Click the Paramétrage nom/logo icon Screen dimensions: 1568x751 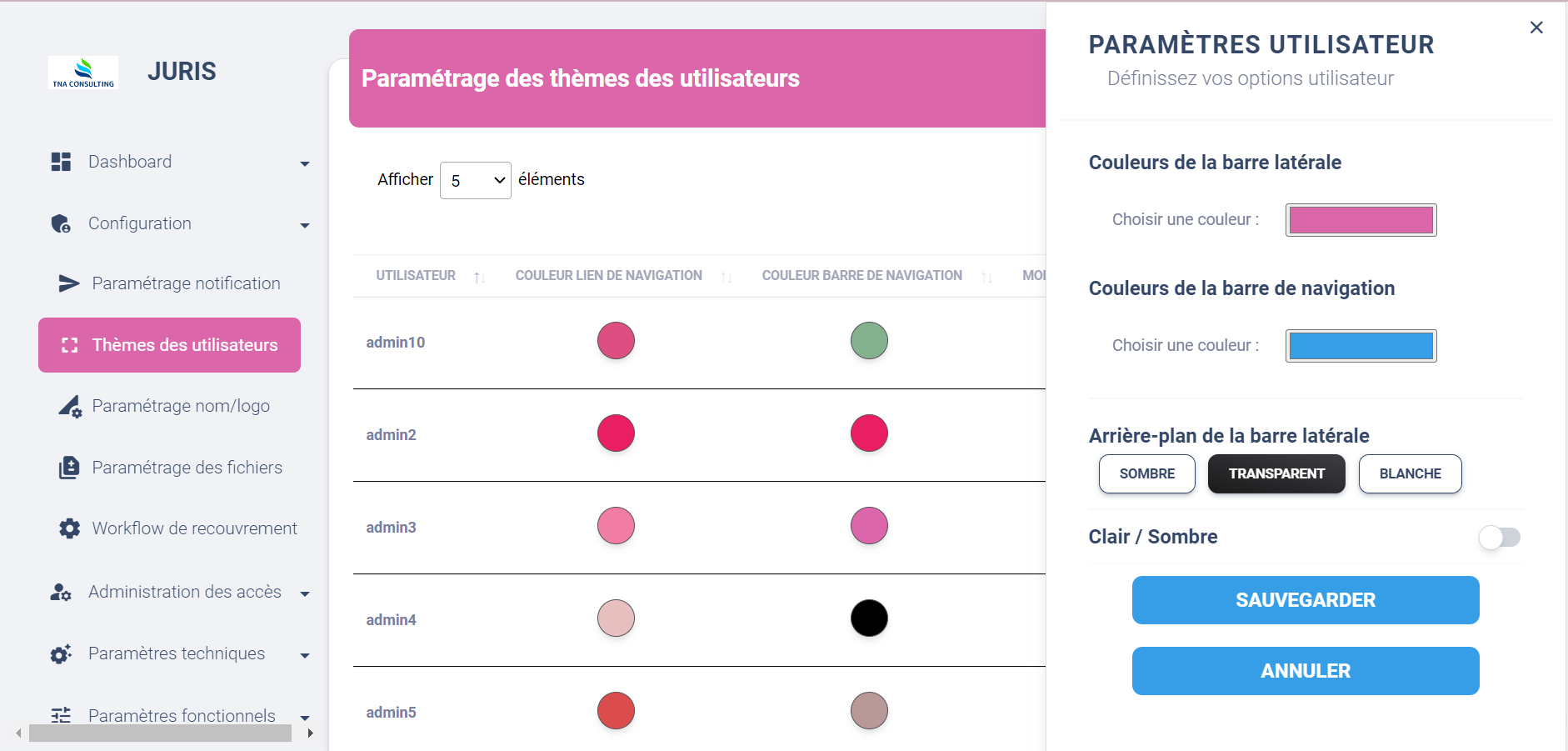click(70, 406)
